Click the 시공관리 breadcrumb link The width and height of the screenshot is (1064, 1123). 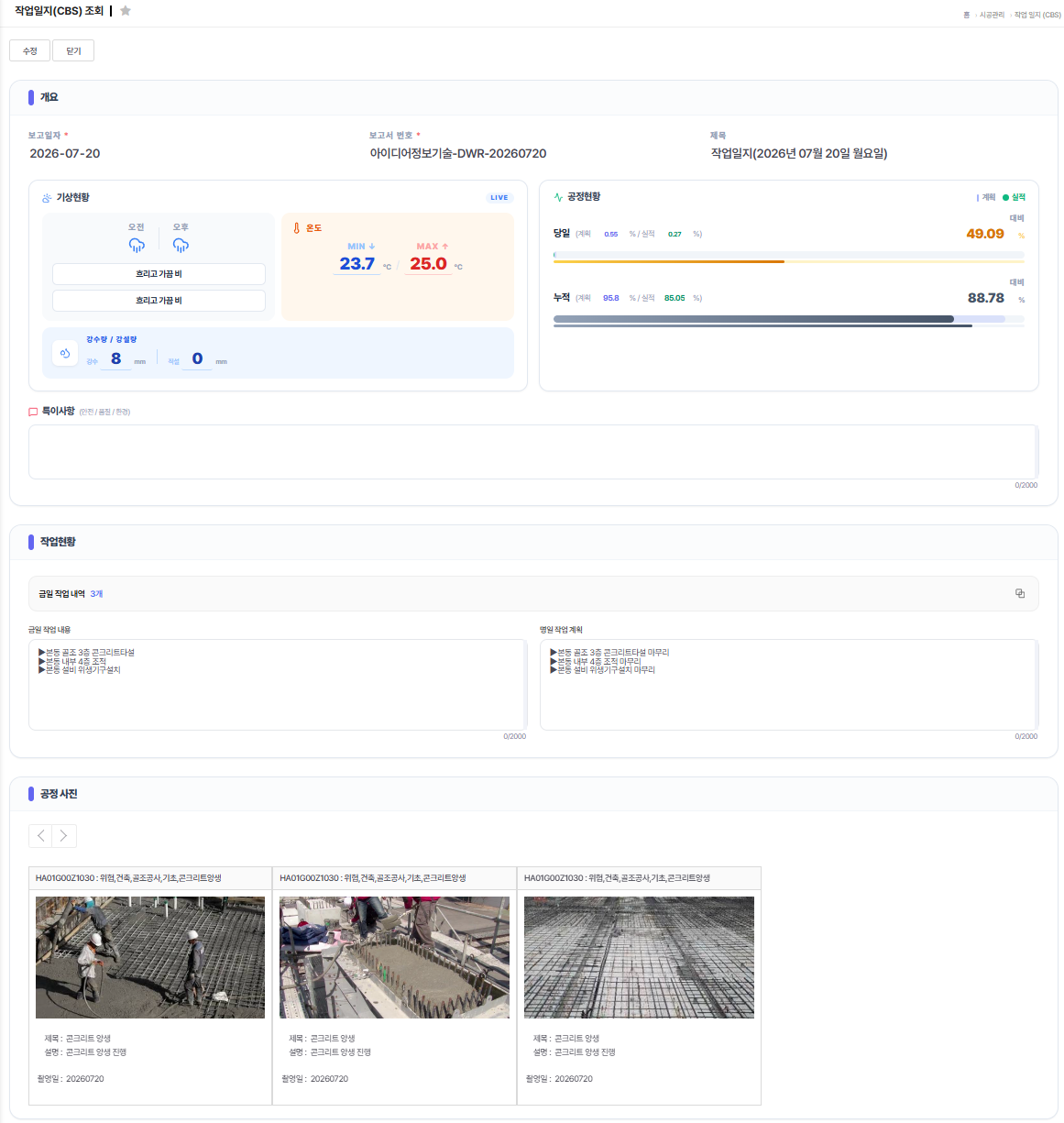992,15
